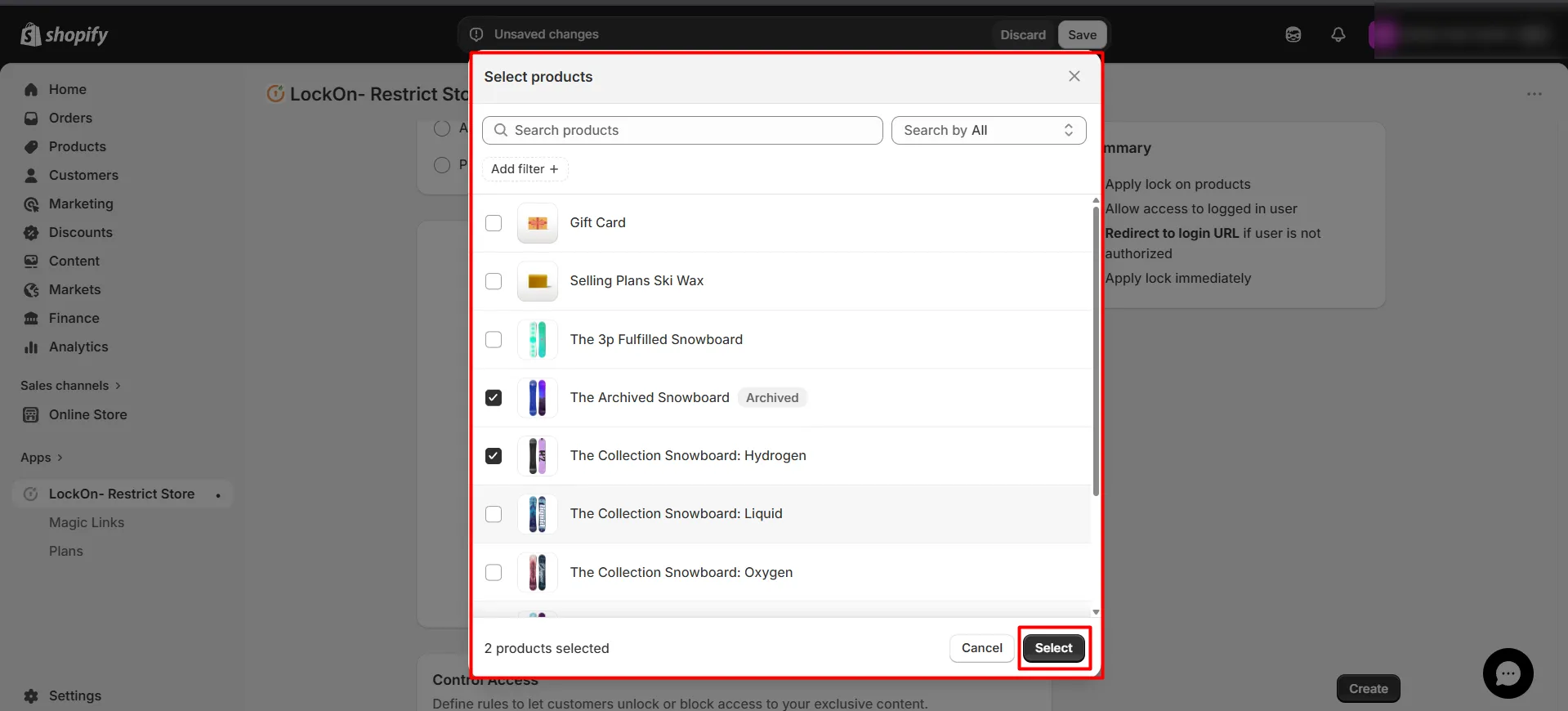Click the Products tag icon

coord(31,147)
